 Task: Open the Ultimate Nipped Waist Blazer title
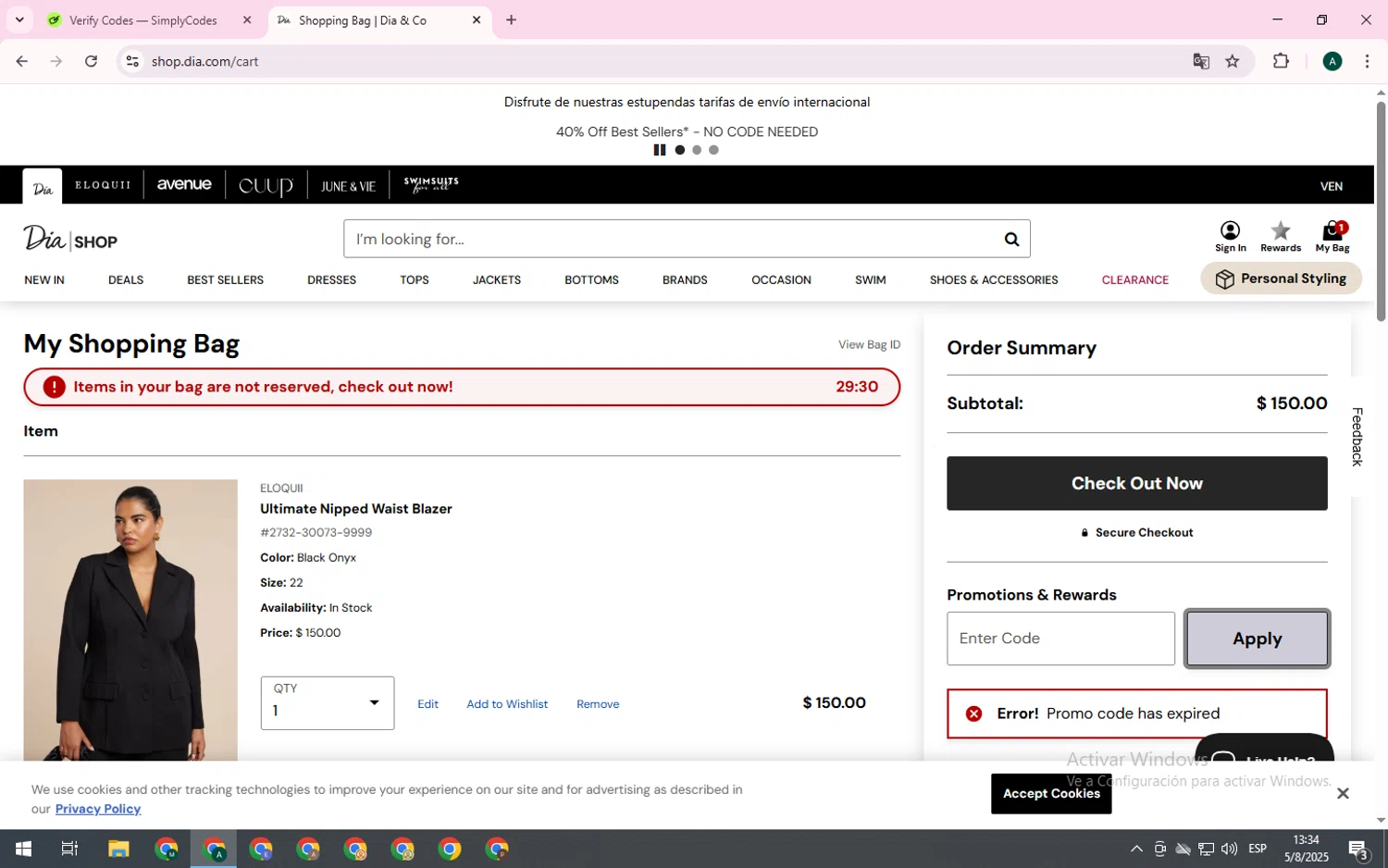(356, 509)
